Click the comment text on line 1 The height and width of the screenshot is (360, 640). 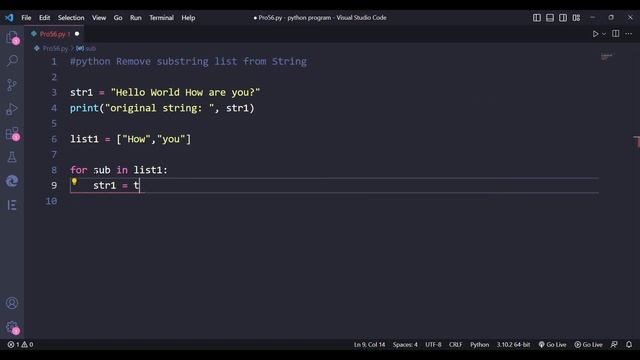188,62
